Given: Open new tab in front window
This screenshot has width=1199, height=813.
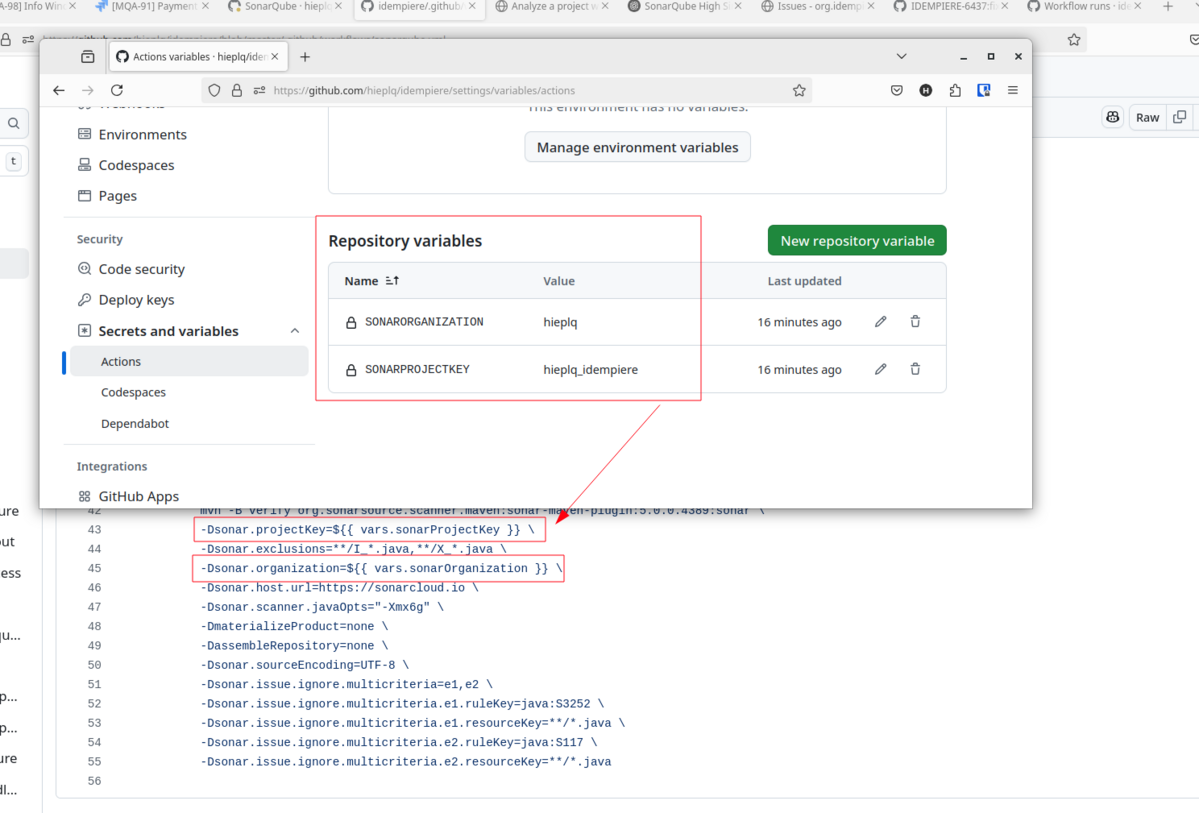Looking at the screenshot, I should (305, 57).
